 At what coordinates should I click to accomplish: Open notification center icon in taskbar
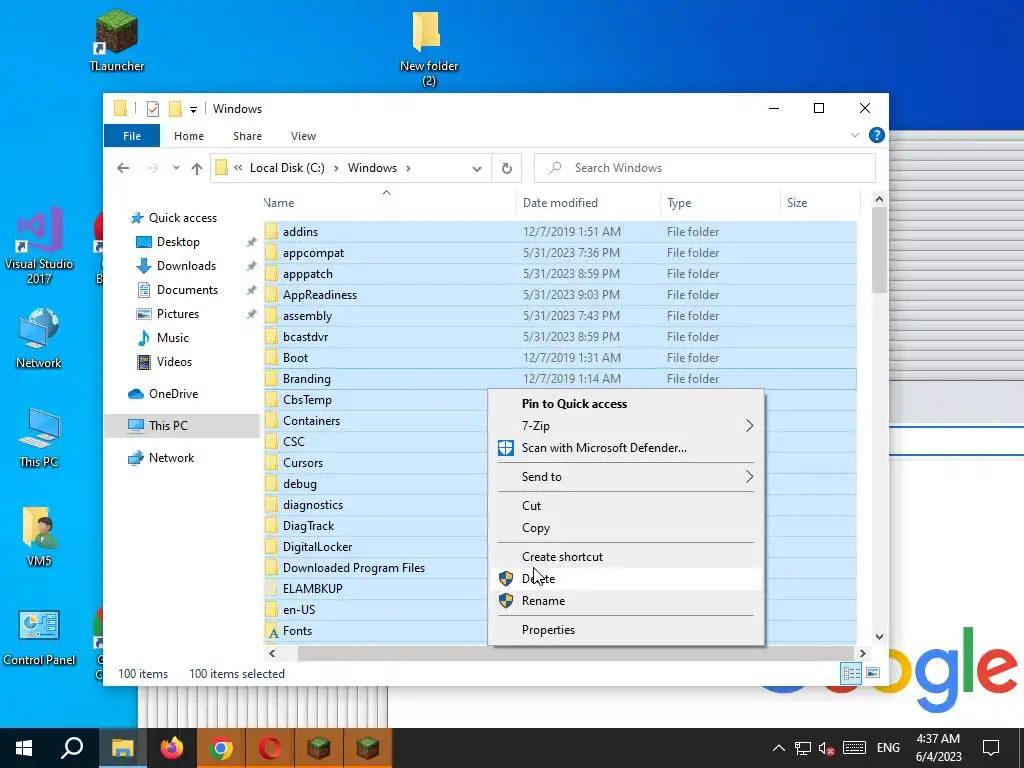point(991,748)
